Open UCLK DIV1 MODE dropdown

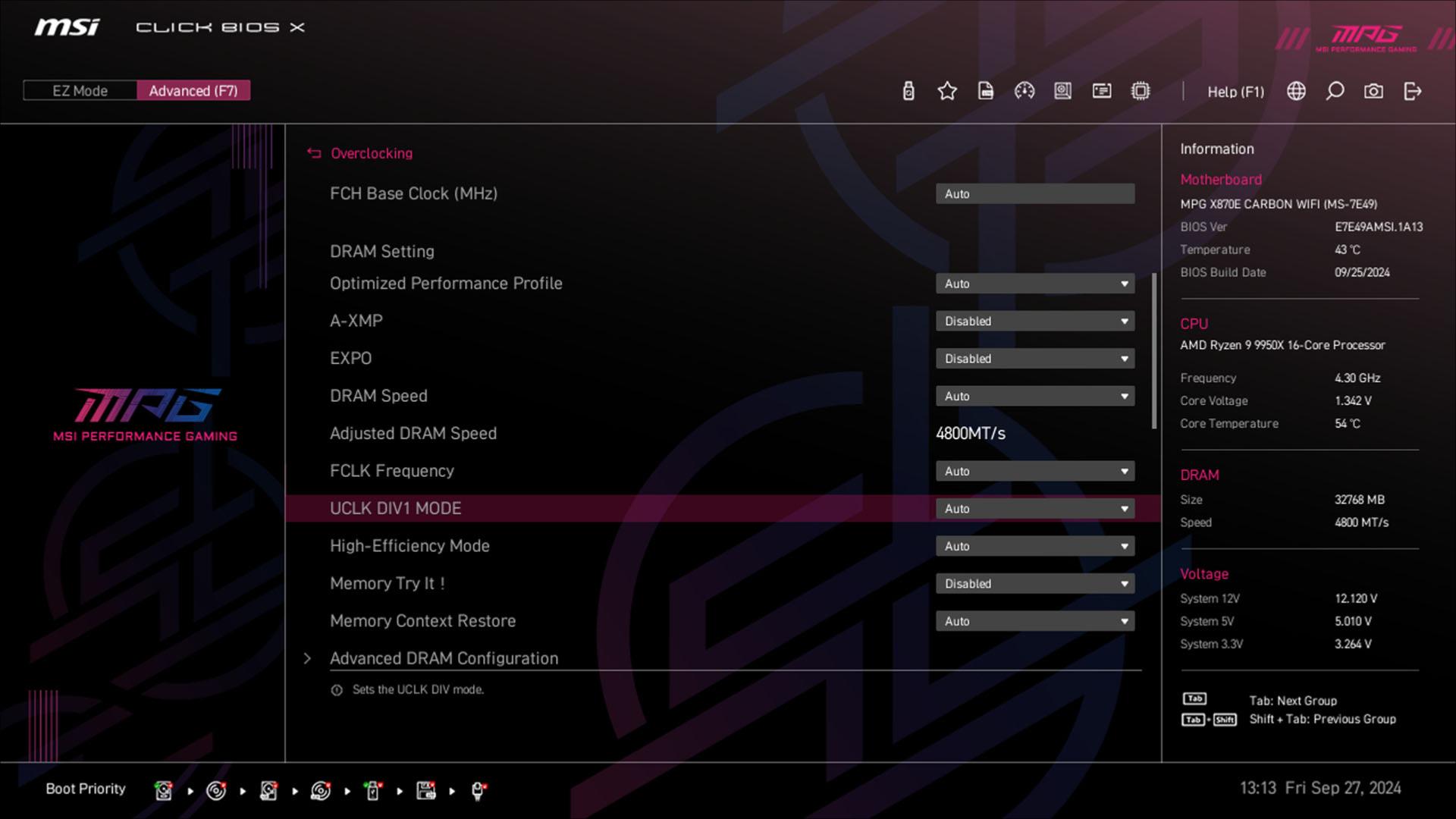[x=1035, y=509]
